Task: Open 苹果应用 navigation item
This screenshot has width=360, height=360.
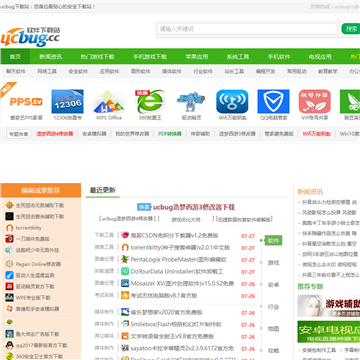Action: [197, 57]
